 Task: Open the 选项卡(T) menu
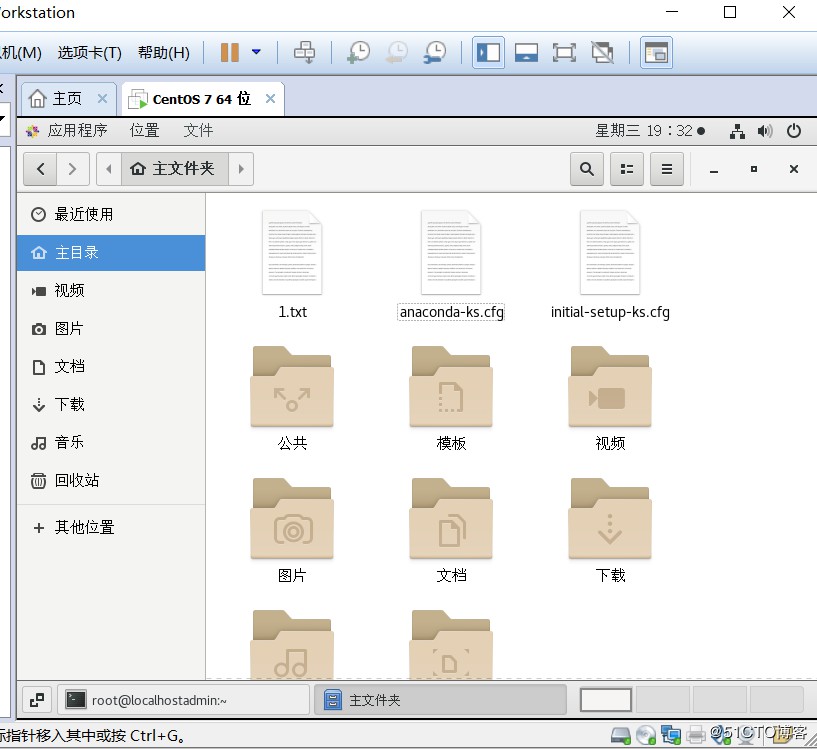tap(89, 52)
